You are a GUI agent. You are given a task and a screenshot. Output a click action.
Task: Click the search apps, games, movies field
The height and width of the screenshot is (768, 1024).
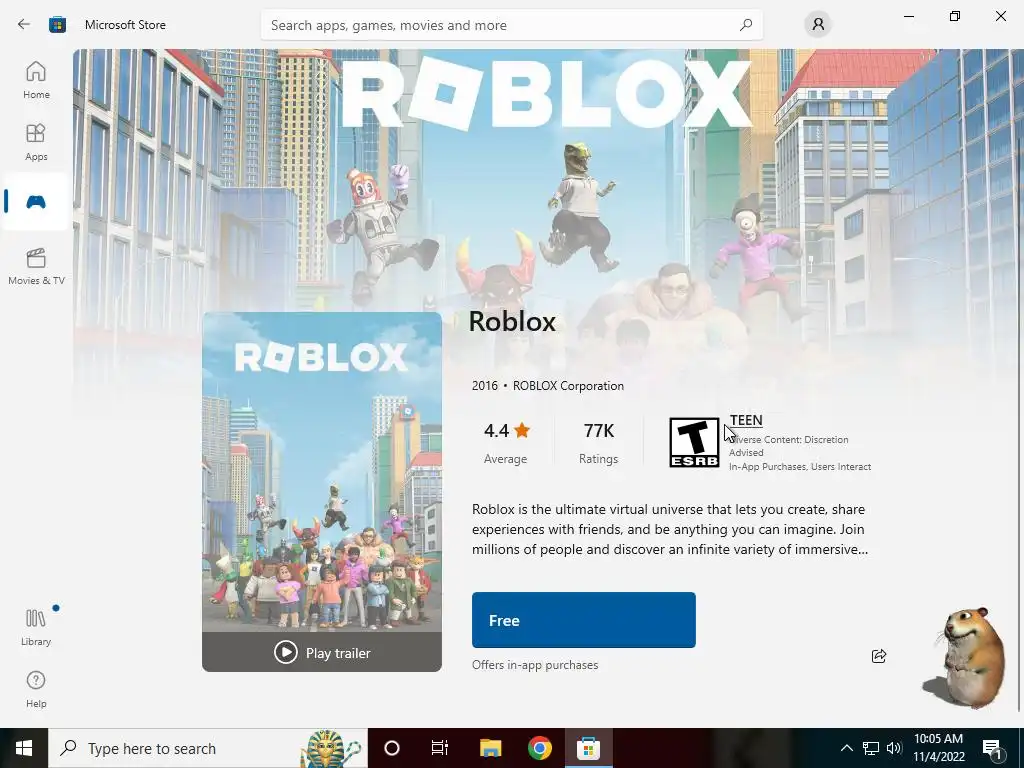click(x=512, y=25)
